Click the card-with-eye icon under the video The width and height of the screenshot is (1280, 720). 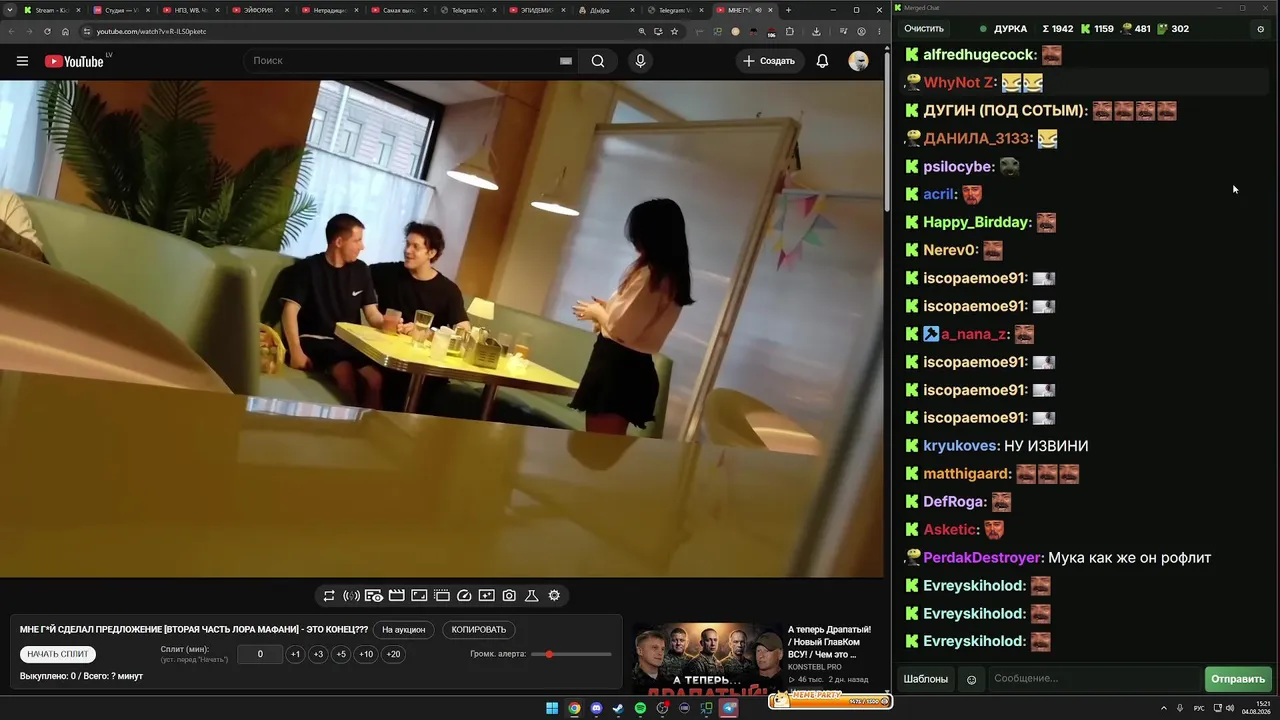coord(374,596)
